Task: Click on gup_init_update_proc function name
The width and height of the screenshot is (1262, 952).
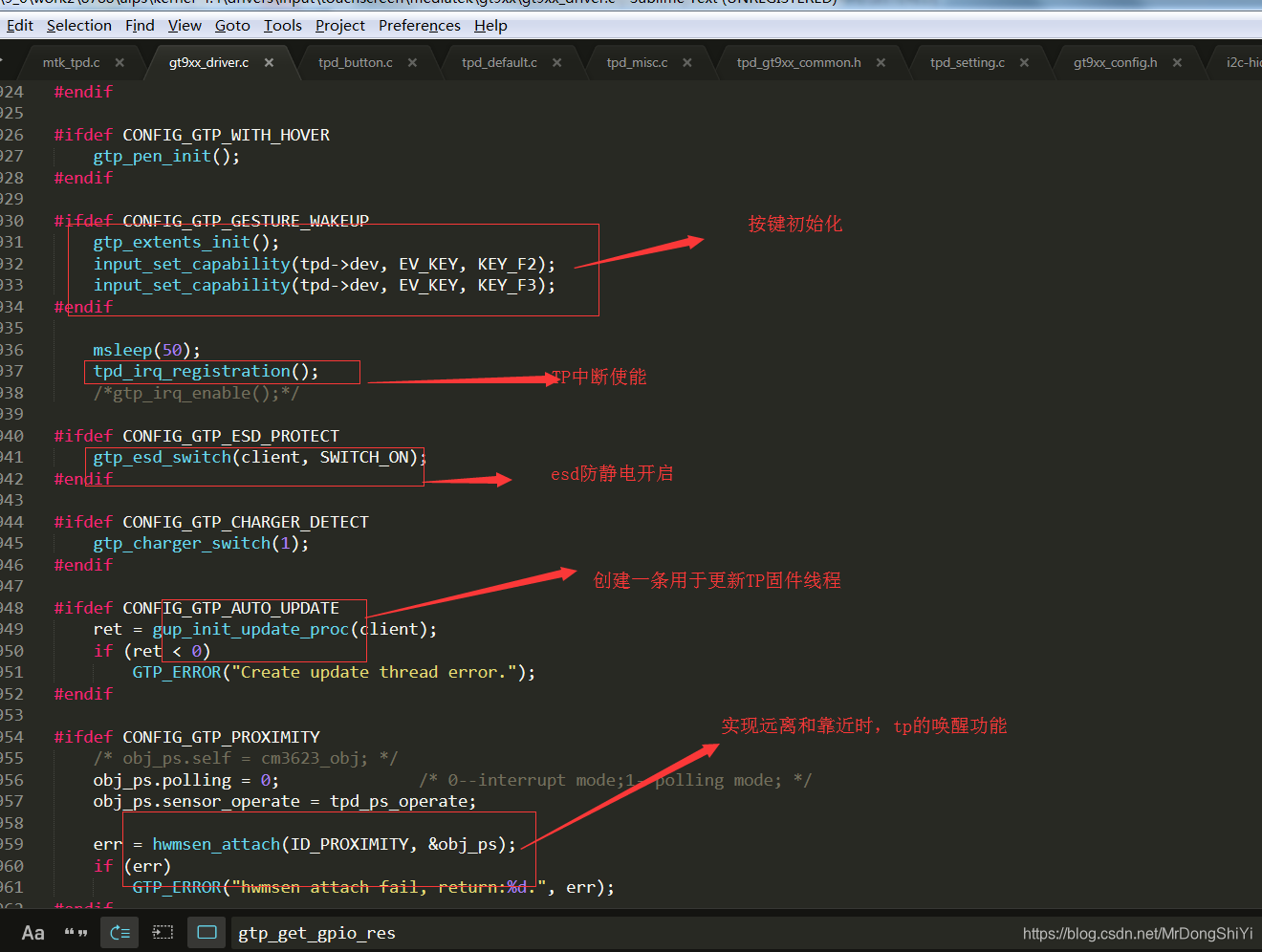Action: click(250, 629)
